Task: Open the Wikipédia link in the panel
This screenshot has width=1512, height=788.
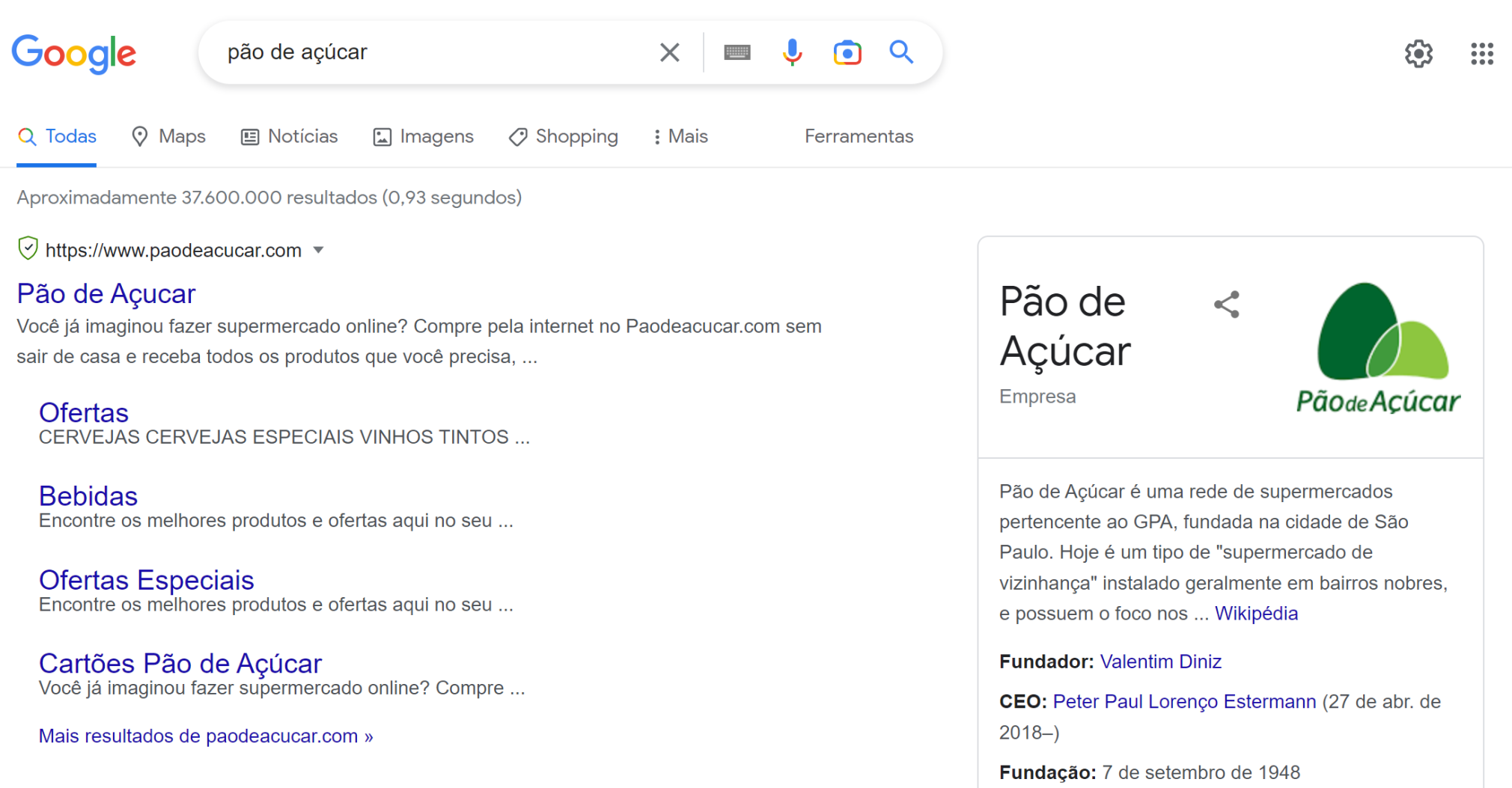Action: (x=1257, y=613)
